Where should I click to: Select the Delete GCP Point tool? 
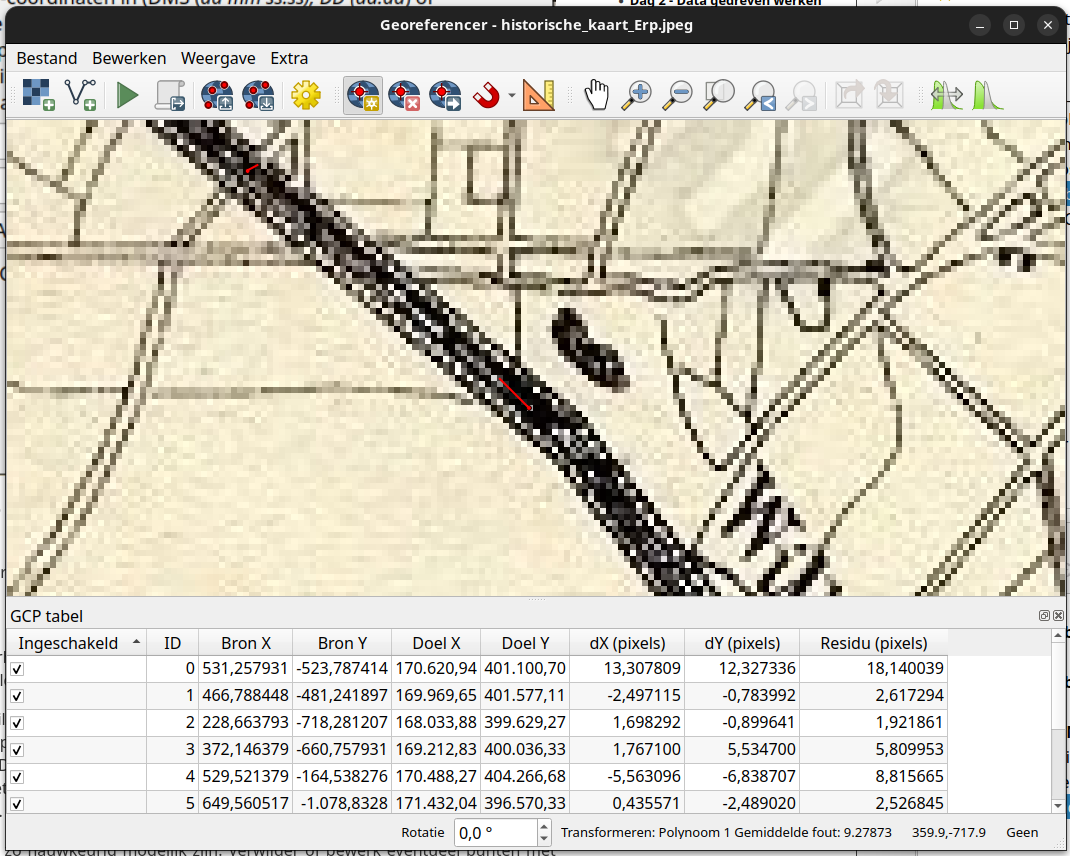(x=404, y=95)
